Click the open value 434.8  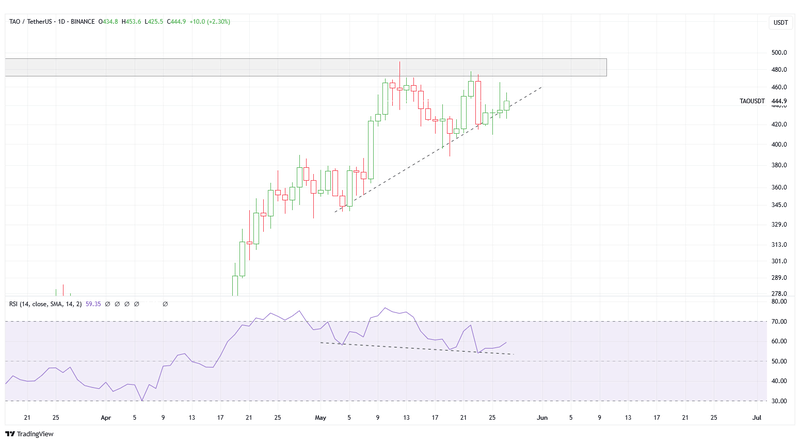[x=108, y=22]
